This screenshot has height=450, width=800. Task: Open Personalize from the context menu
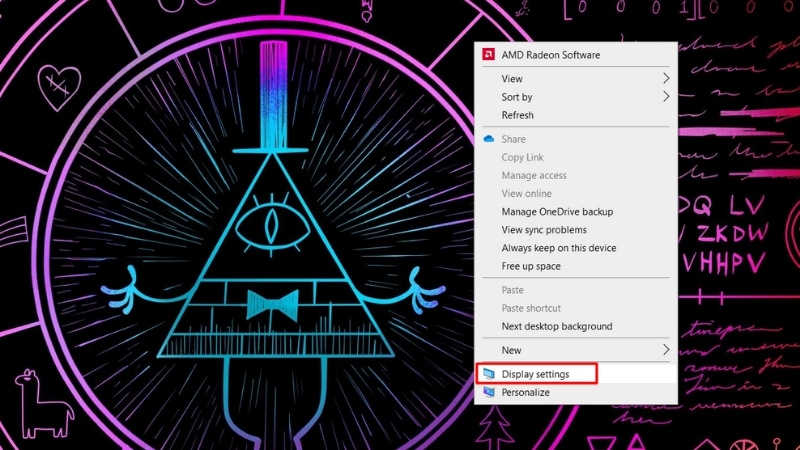576,392
